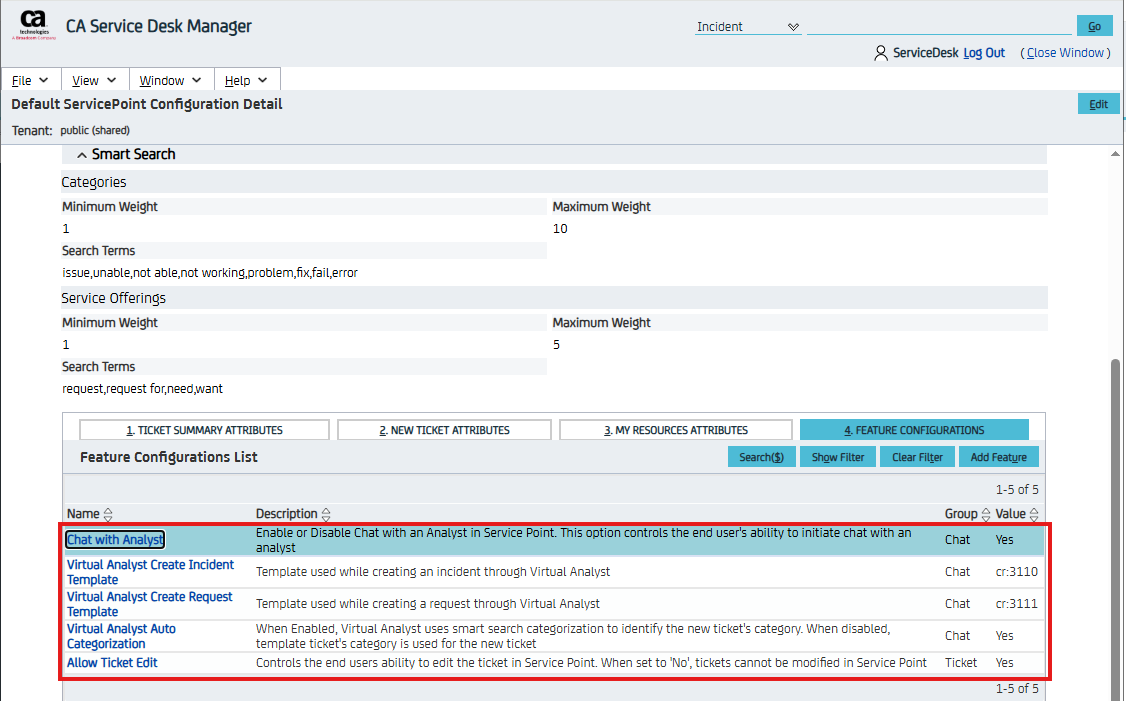
Task: Expand the Window menu
Action: tap(170, 80)
